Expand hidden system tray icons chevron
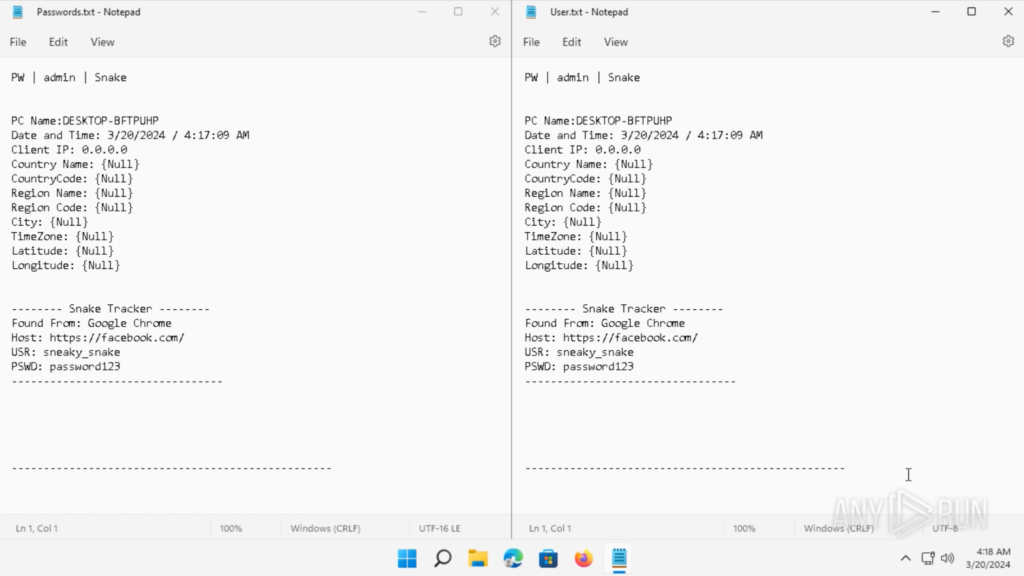Screen dimensions: 1024x576 (x=906, y=558)
